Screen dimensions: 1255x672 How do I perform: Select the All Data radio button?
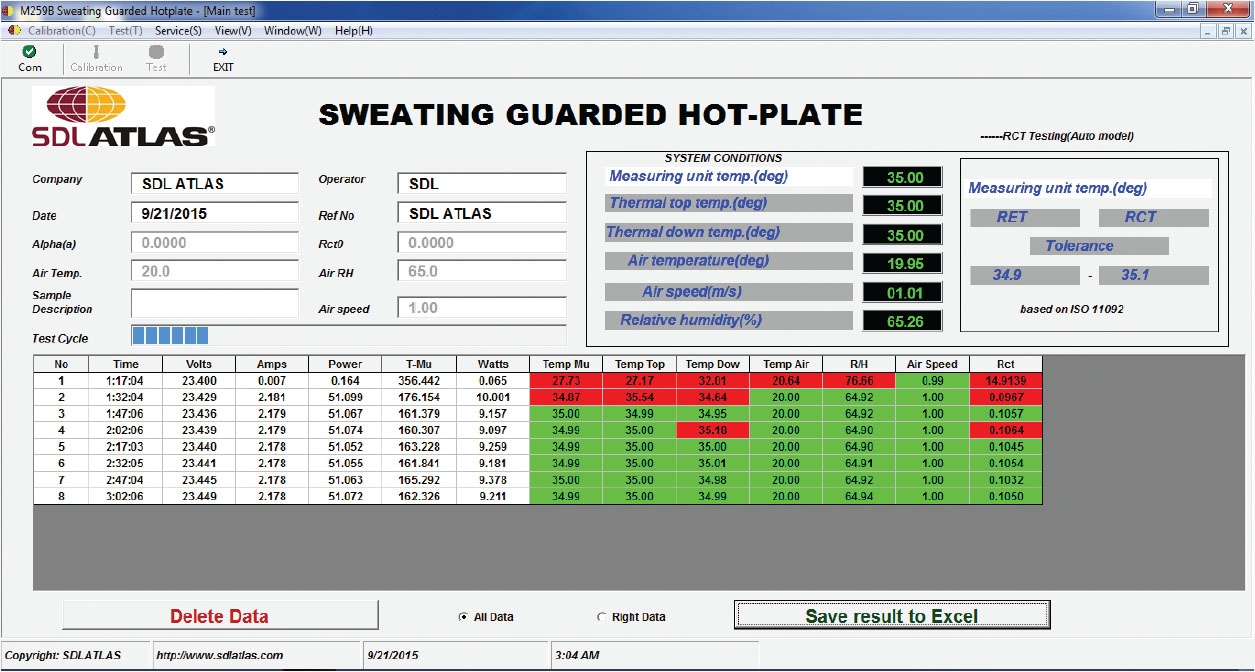point(462,617)
